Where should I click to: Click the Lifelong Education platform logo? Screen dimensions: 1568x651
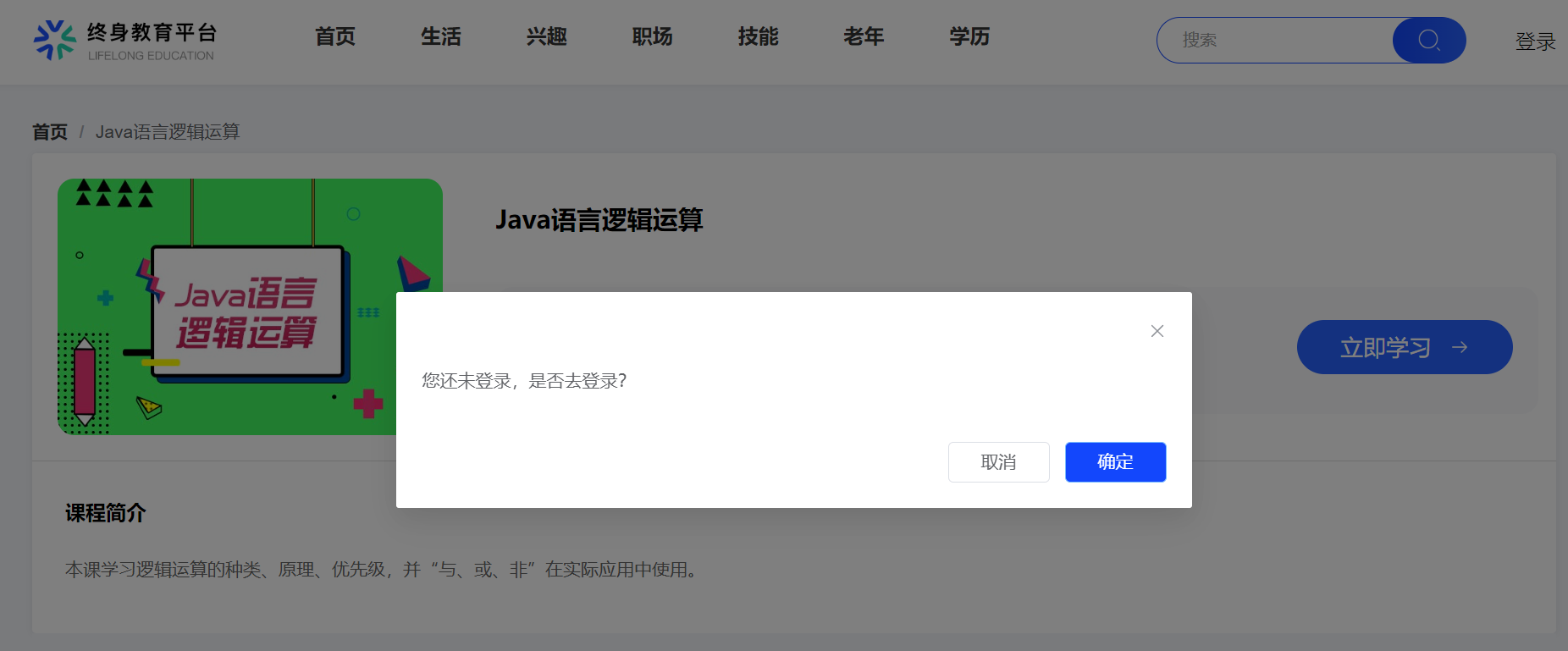click(x=124, y=41)
